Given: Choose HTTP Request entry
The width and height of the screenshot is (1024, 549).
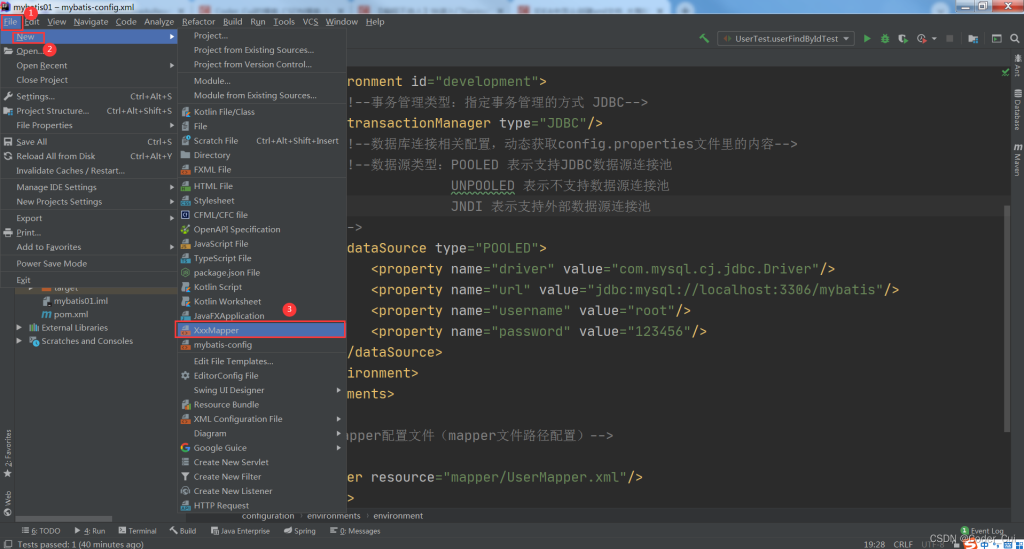Looking at the screenshot, I should [261, 505].
